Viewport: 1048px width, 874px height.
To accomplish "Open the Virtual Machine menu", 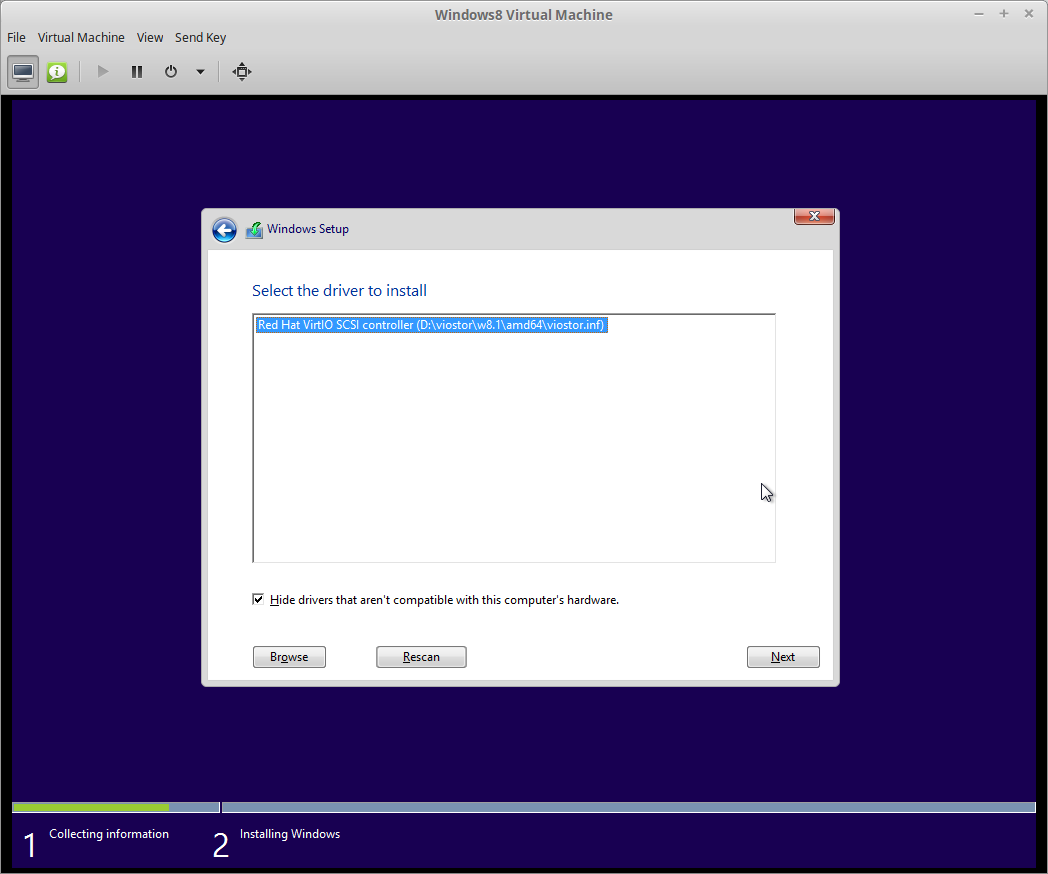I will pos(81,37).
